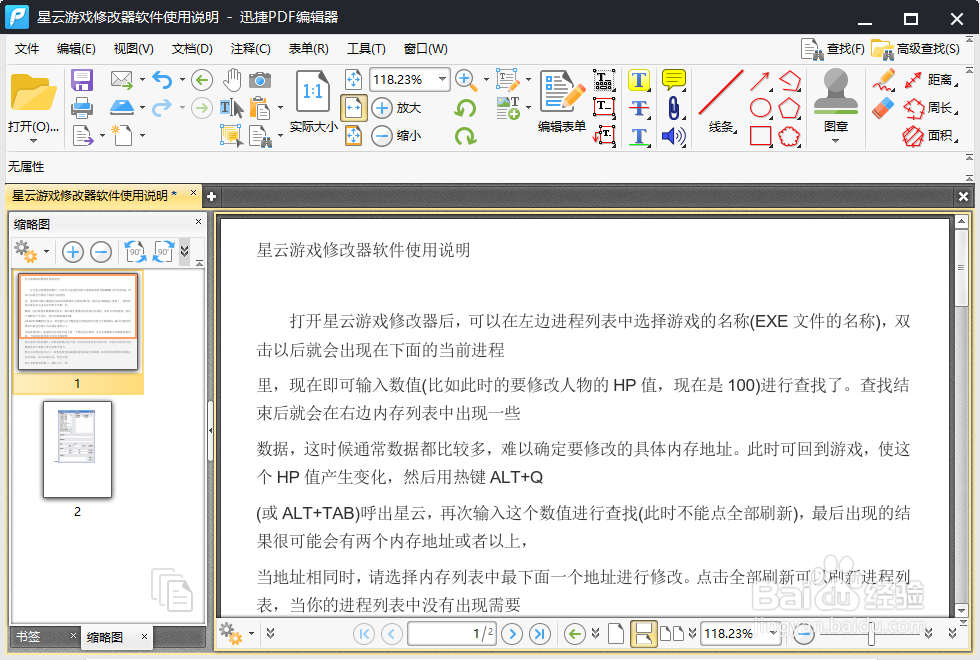Screen dimensions: 980x660
Task: Click the paperclip file attachment tool
Action: 673,108
